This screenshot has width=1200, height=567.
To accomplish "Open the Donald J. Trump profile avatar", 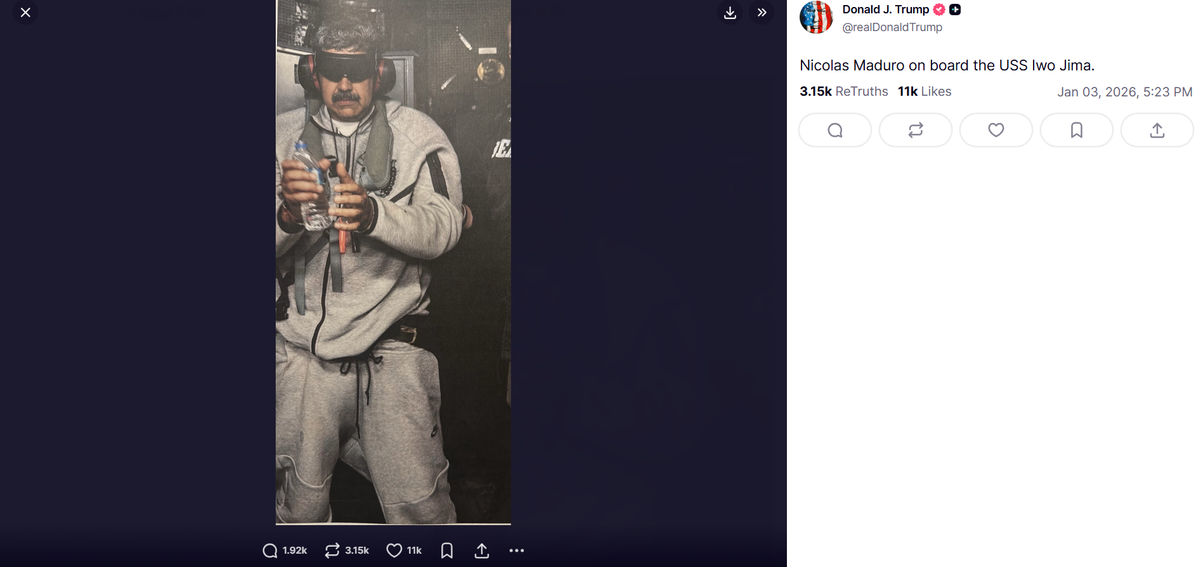I will 817,17.
